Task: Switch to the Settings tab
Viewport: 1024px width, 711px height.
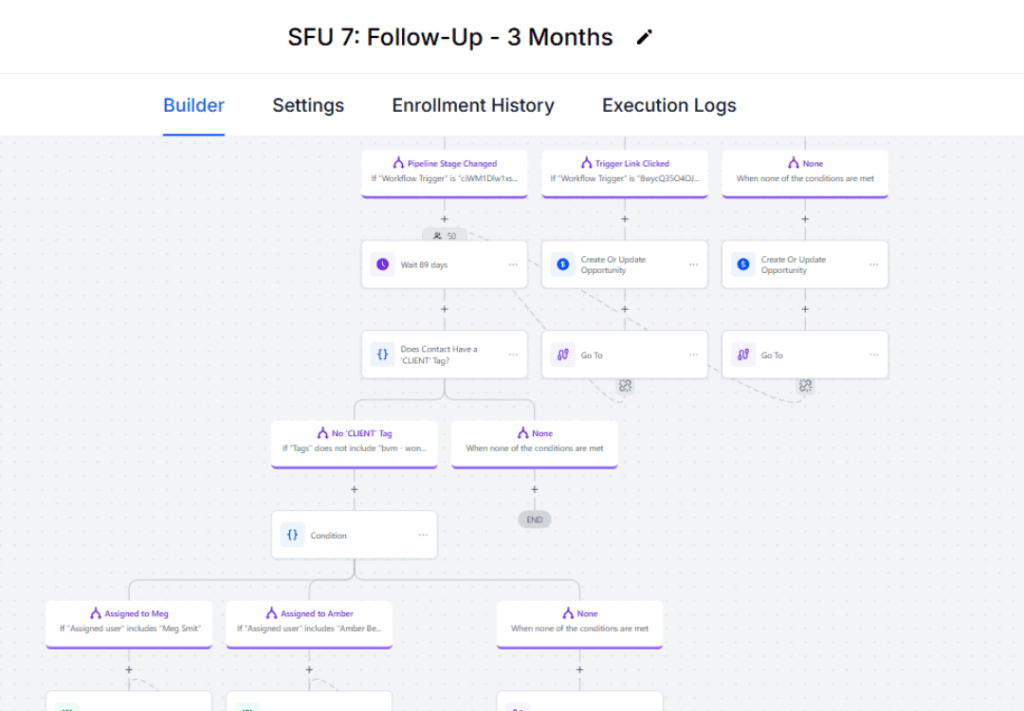Action: pyautogui.click(x=308, y=105)
